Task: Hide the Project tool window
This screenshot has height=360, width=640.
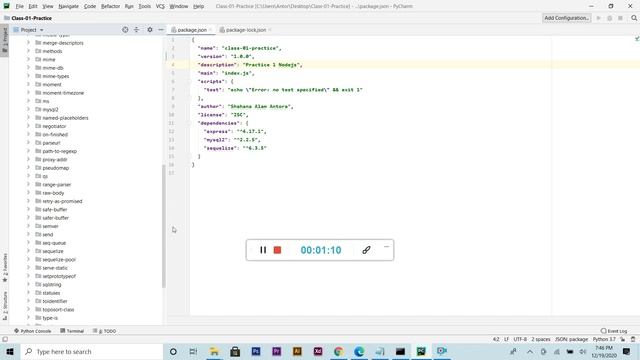Action: [x=161, y=30]
